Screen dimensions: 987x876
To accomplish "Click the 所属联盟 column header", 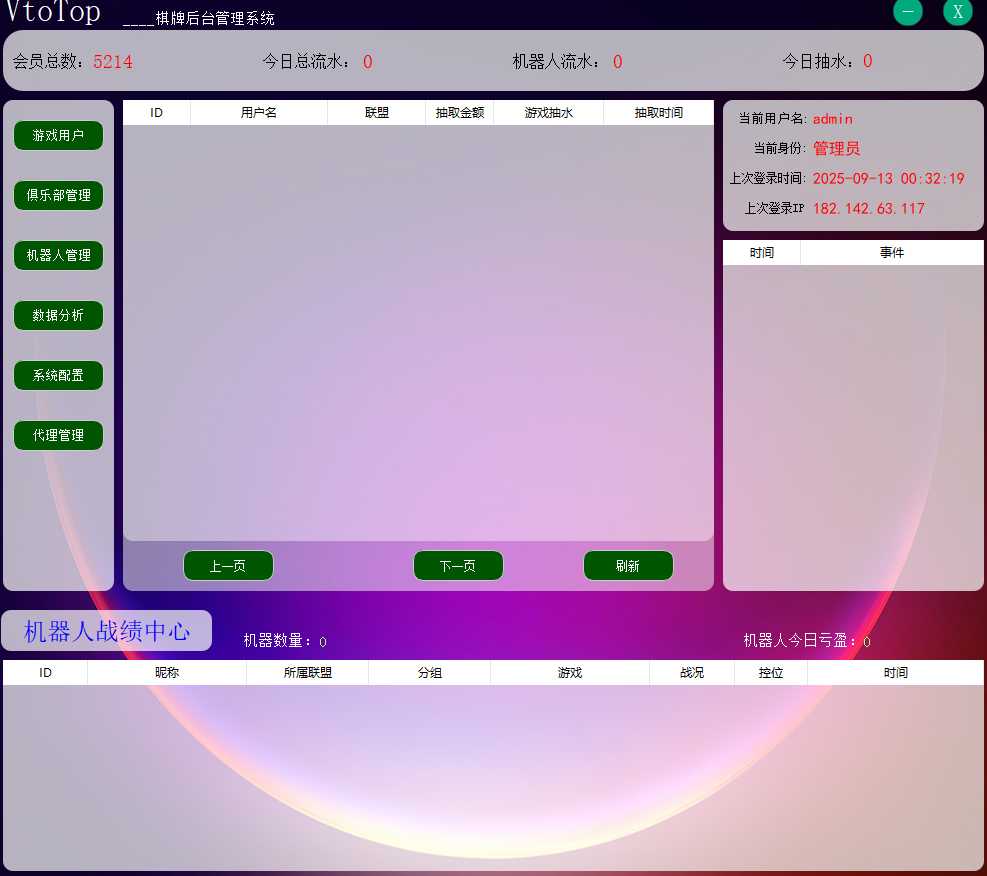I will click(x=307, y=673).
